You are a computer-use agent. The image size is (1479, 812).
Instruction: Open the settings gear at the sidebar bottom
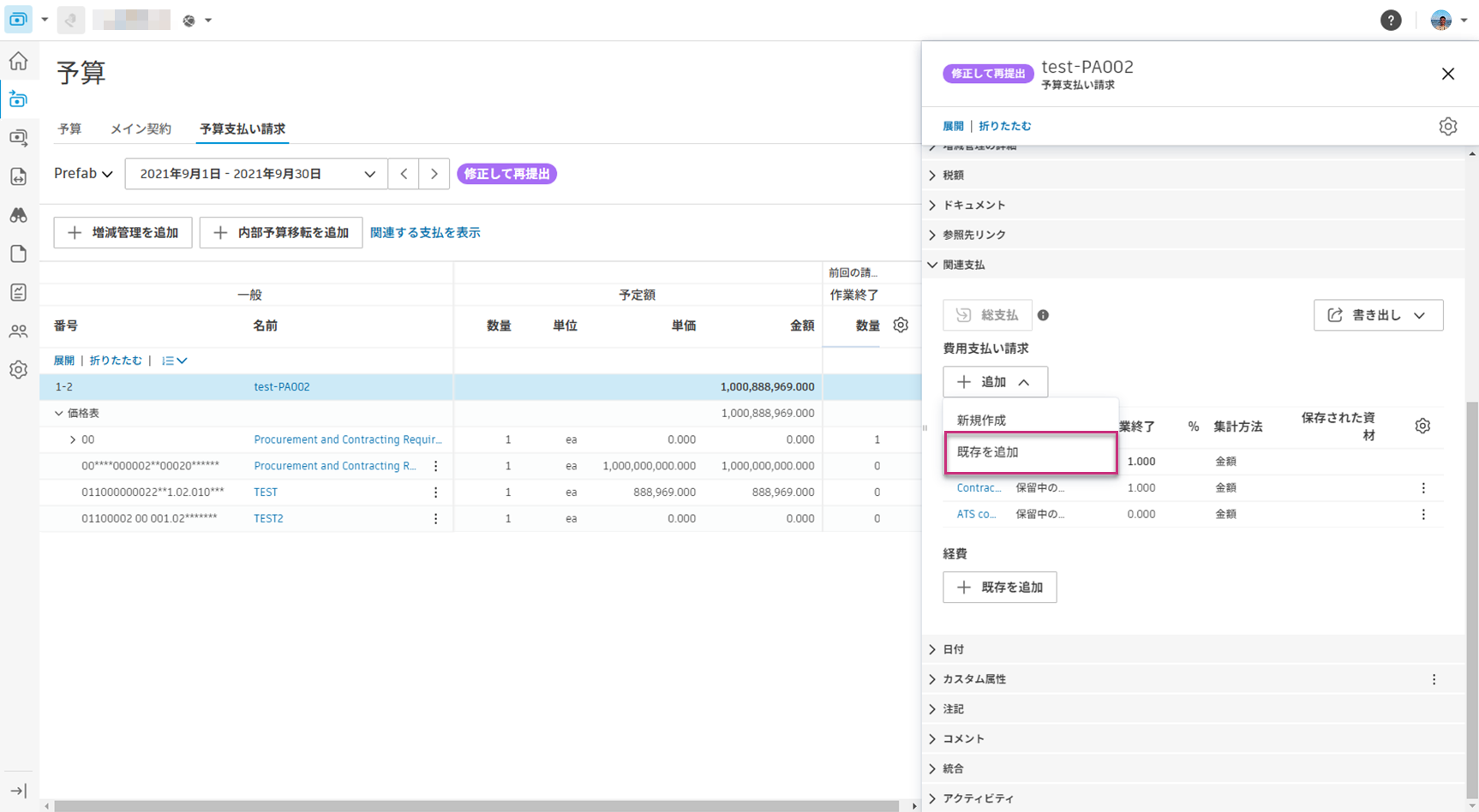pos(19,369)
